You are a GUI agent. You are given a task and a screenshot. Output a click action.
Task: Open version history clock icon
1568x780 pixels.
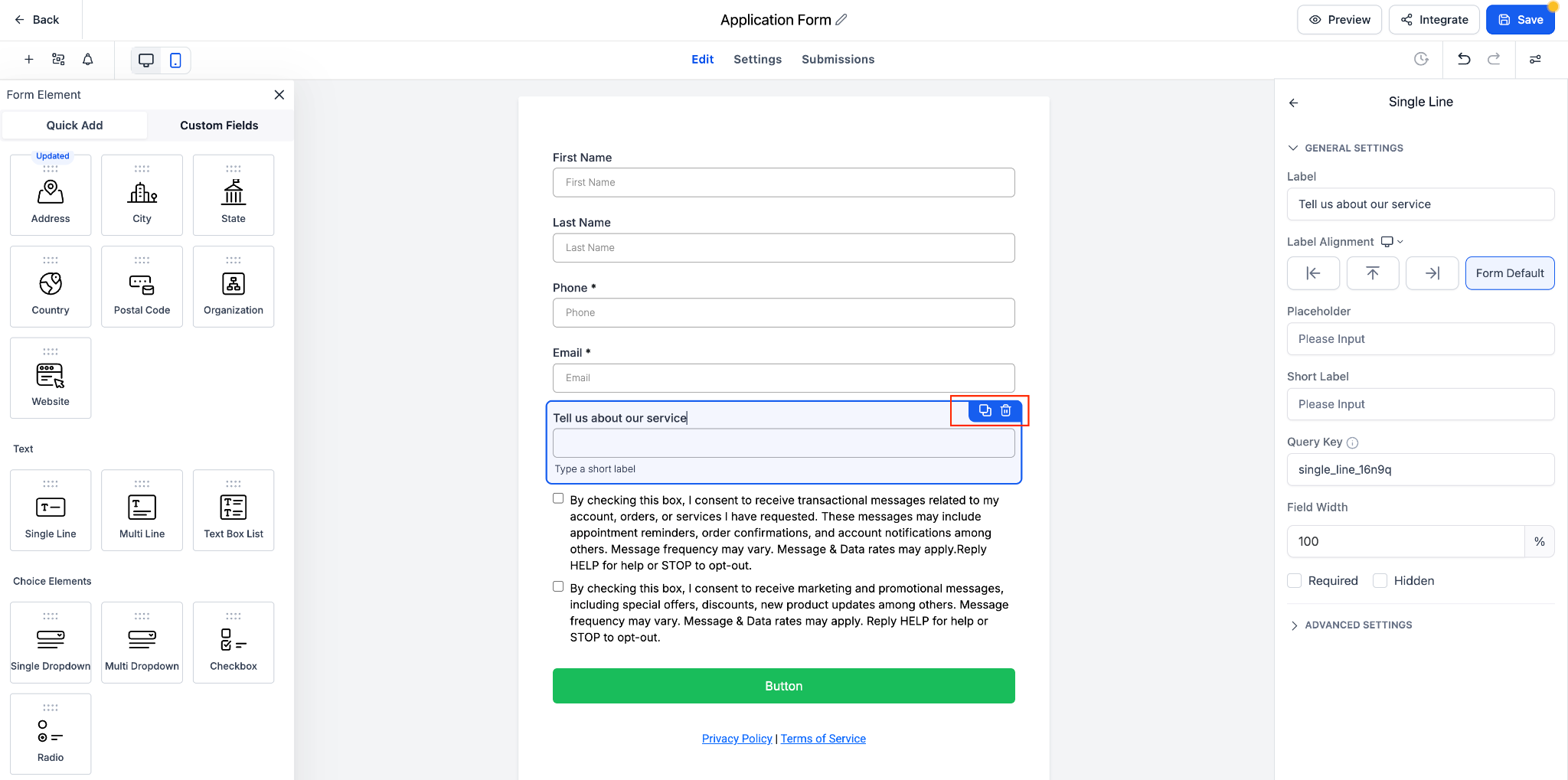tap(1421, 59)
